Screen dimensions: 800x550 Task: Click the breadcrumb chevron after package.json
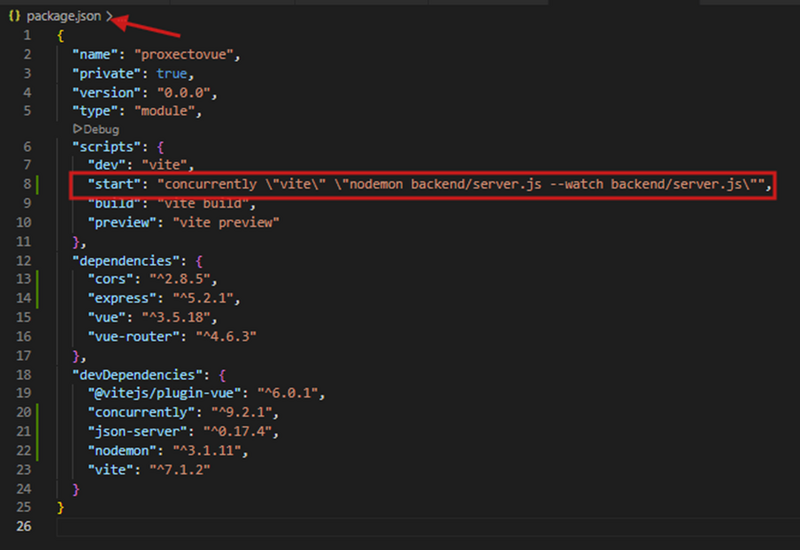109,16
